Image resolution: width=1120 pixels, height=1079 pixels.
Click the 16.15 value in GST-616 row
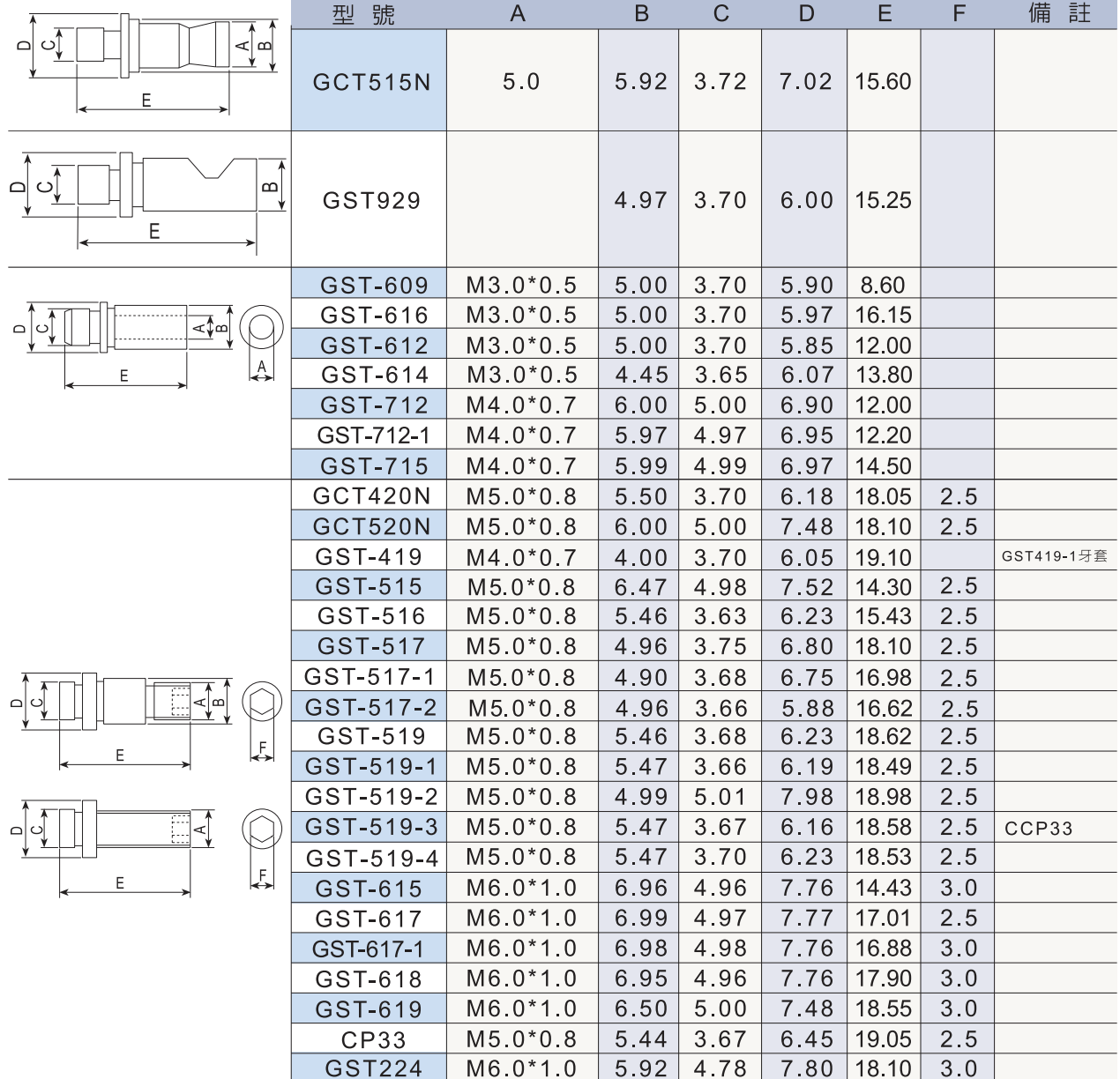coord(883,315)
